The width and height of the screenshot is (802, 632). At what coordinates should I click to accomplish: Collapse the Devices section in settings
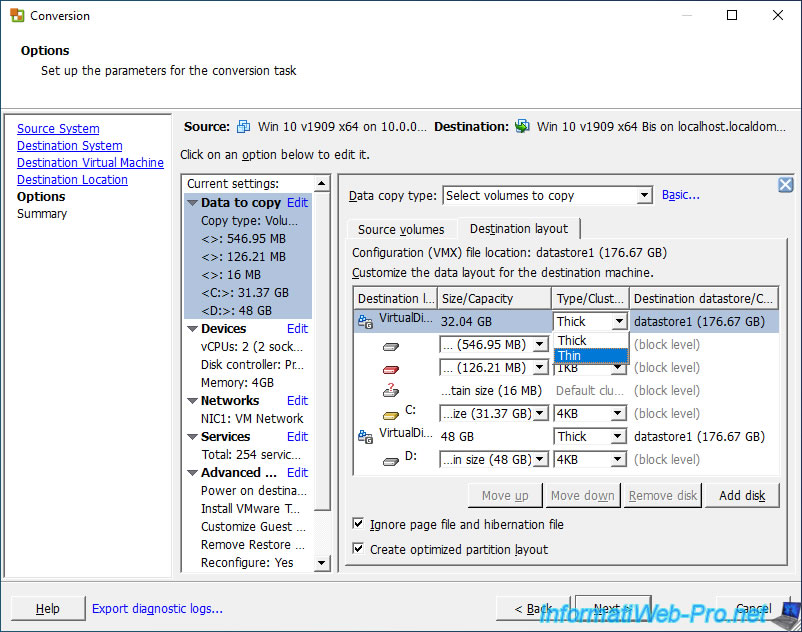pyautogui.click(x=192, y=329)
